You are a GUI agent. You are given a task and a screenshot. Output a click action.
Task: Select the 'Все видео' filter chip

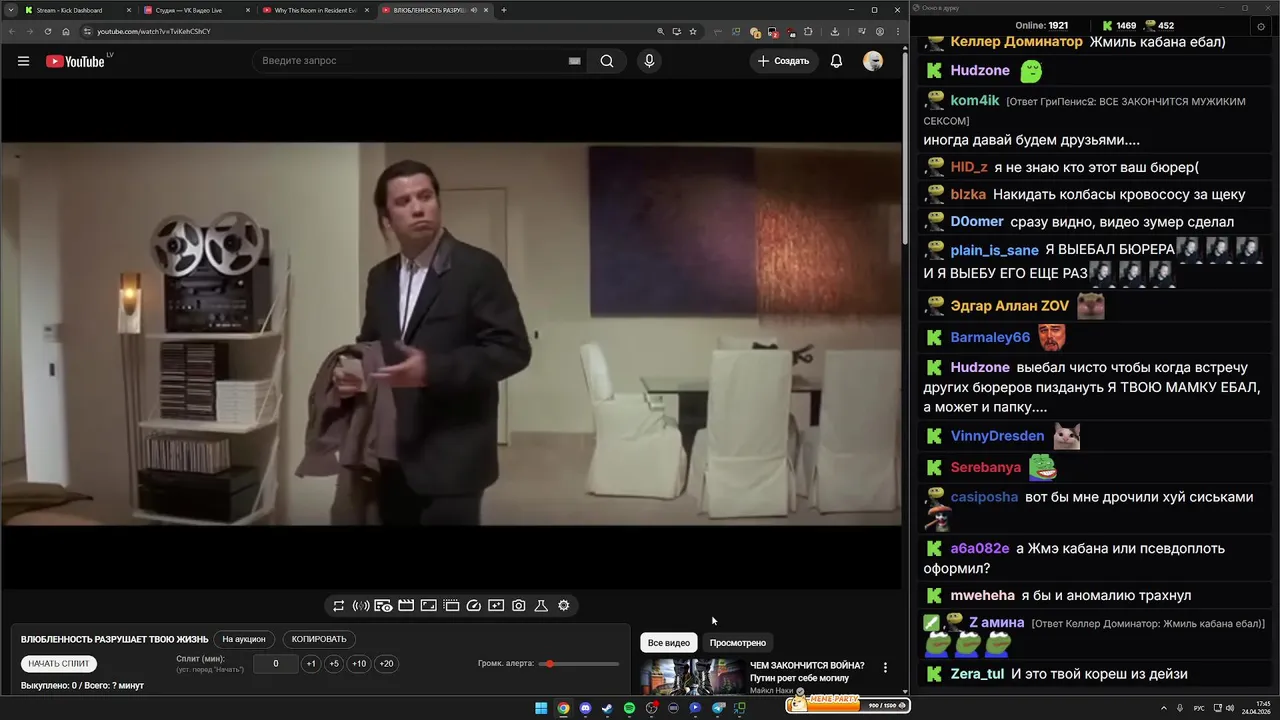[x=669, y=643]
